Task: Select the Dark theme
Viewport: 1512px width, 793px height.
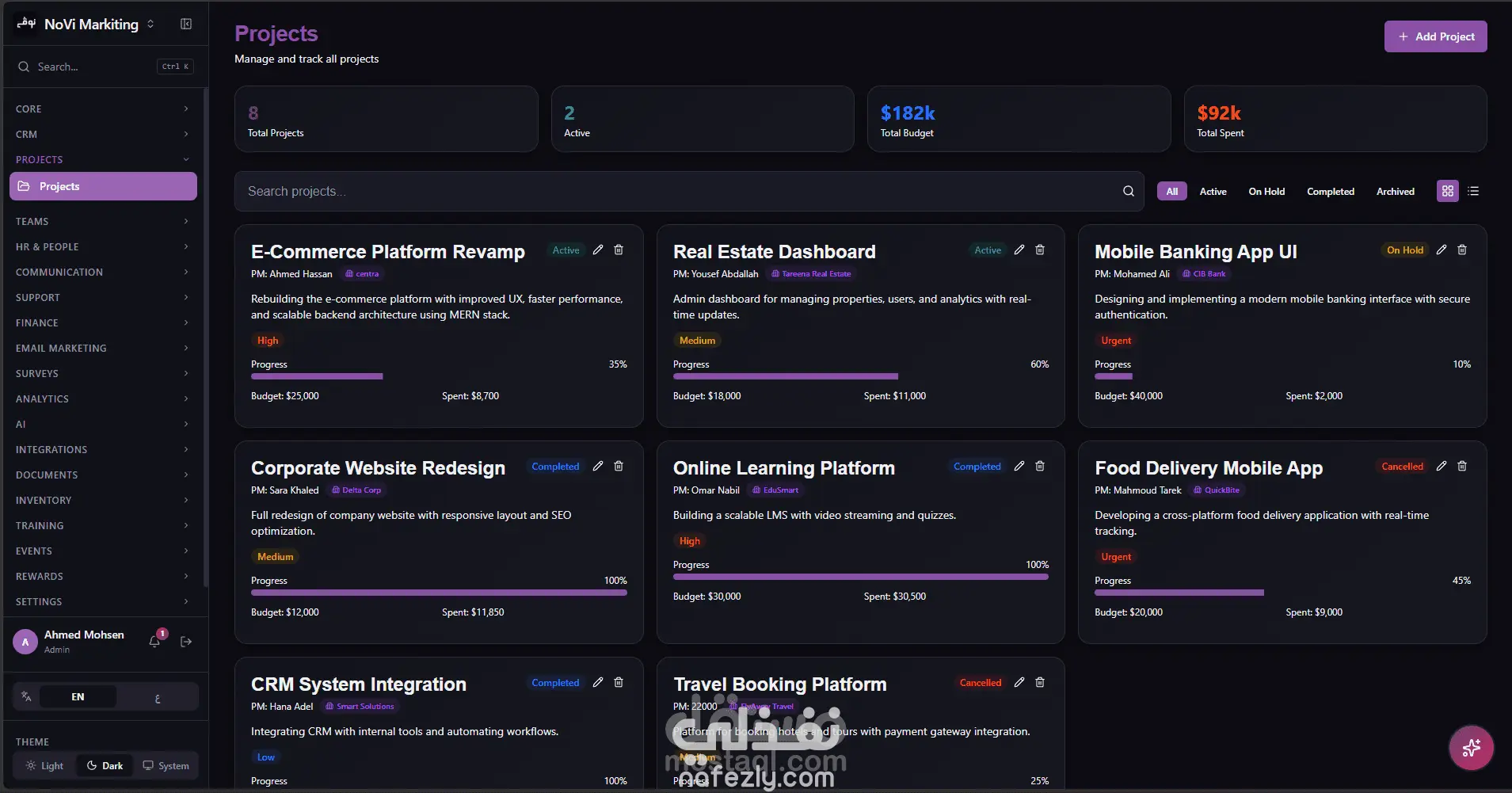Action: (x=105, y=765)
